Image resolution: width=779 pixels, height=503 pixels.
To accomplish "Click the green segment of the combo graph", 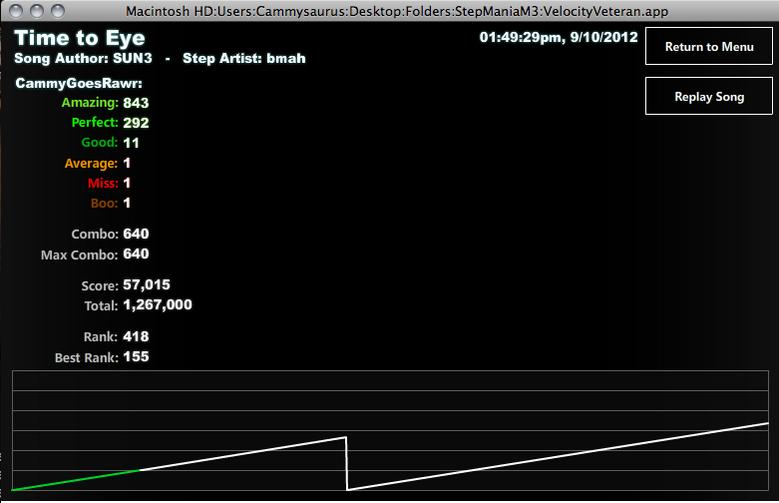I will point(76,480).
